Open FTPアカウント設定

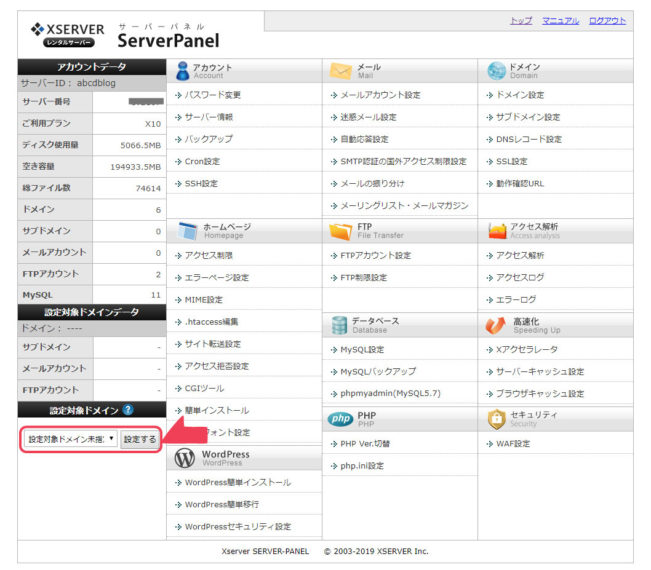375,255
